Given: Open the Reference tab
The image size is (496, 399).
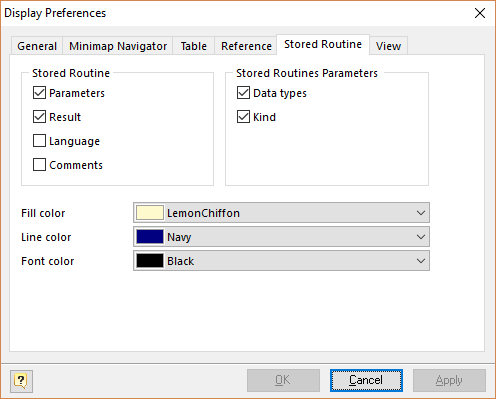Looking at the screenshot, I should pos(246,46).
